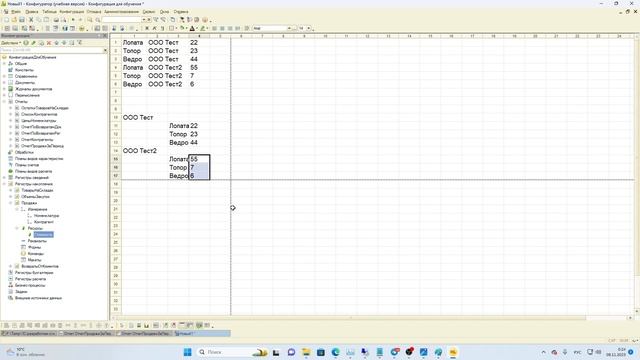Open the Файл menu

[16, 12]
